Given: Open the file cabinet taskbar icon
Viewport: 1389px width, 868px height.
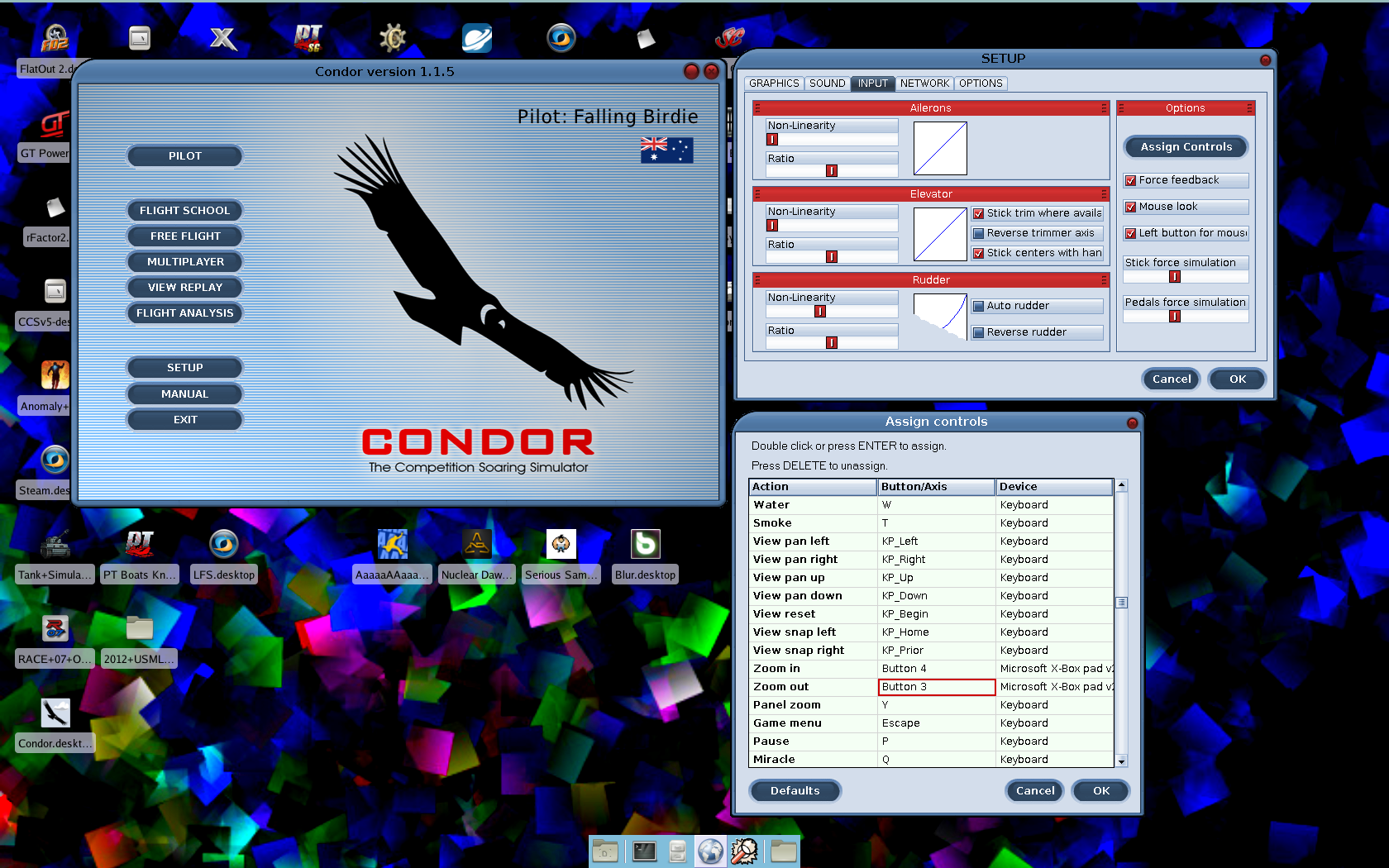Looking at the screenshot, I should pos(678,851).
